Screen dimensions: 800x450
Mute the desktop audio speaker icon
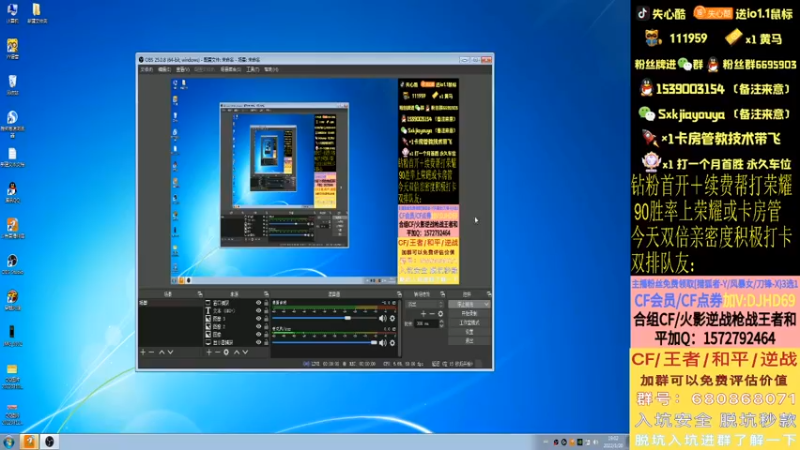click(383, 318)
